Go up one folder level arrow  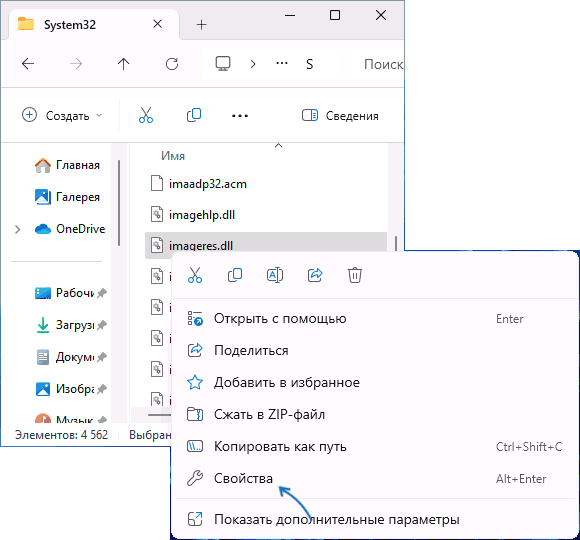coord(124,64)
